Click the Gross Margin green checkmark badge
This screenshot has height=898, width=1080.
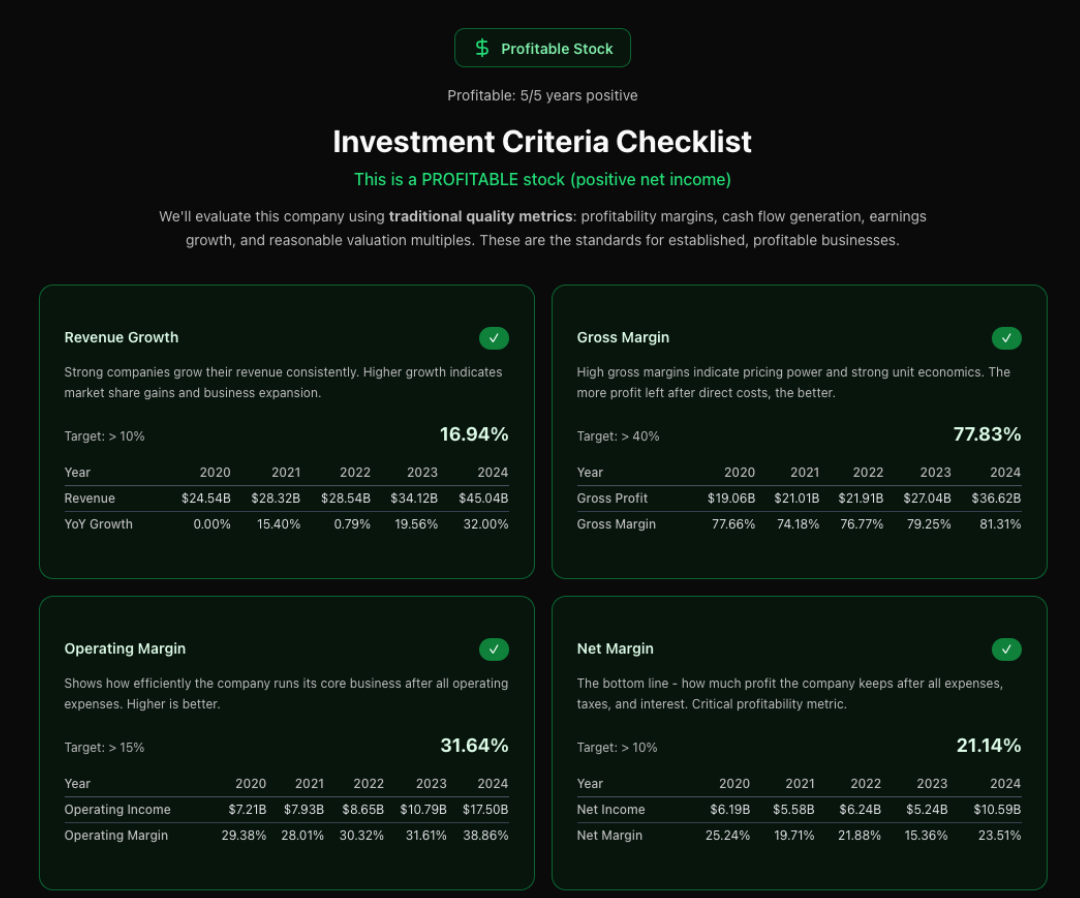point(1006,338)
